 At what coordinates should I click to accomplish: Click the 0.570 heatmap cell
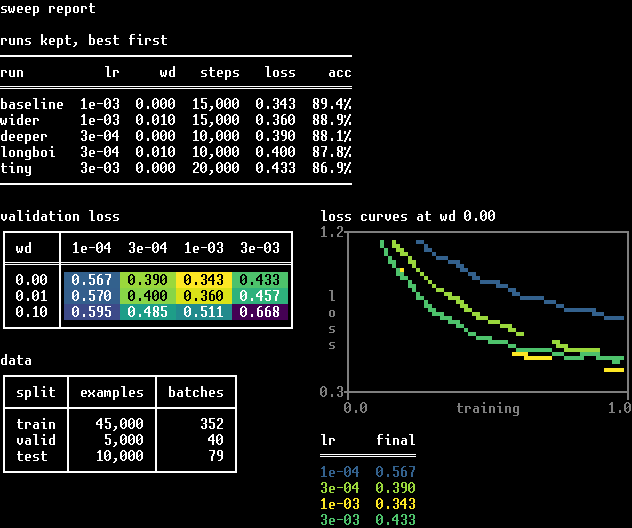[92, 296]
